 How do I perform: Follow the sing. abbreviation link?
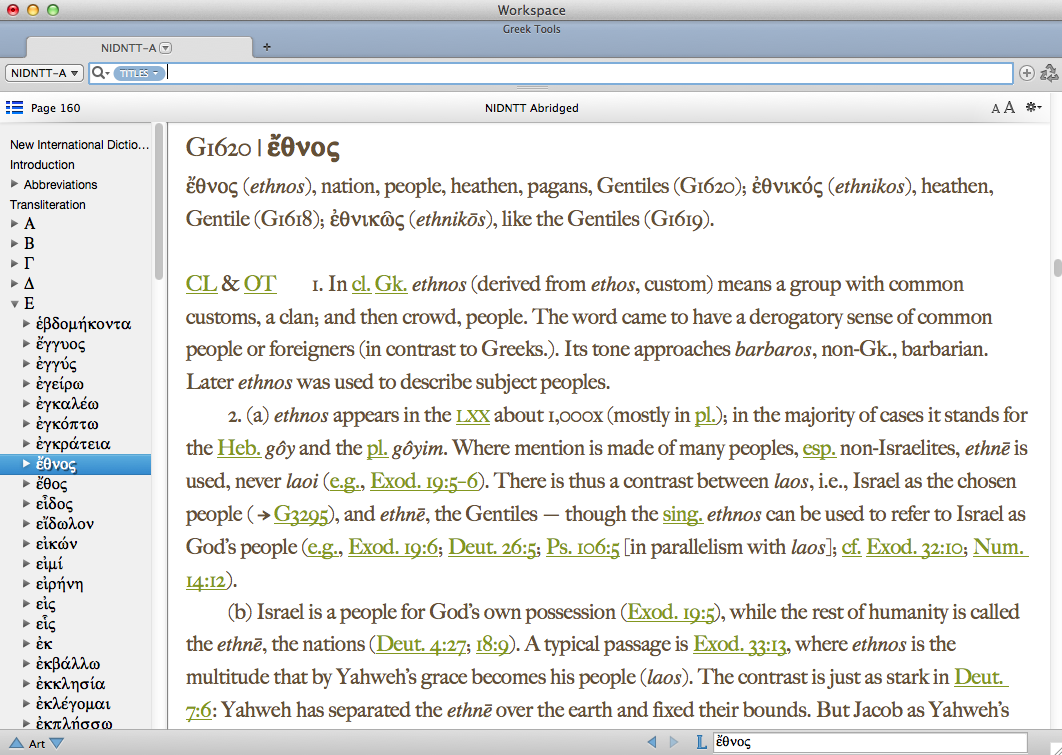pos(682,515)
